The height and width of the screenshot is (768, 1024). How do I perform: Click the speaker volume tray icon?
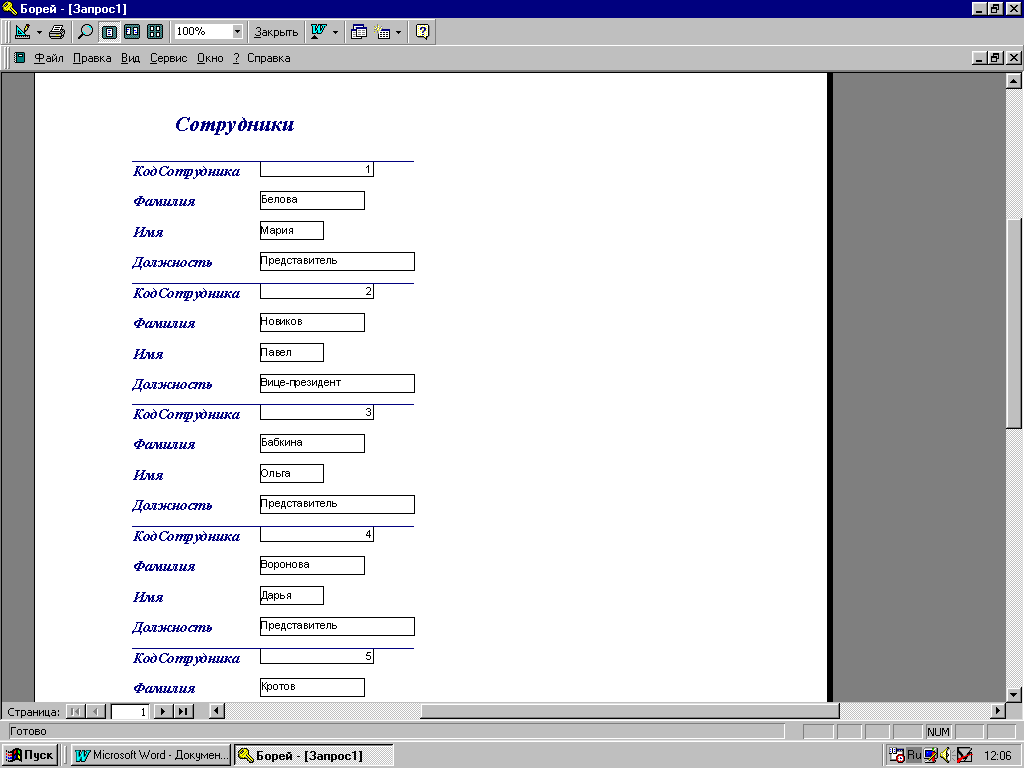(x=945, y=755)
